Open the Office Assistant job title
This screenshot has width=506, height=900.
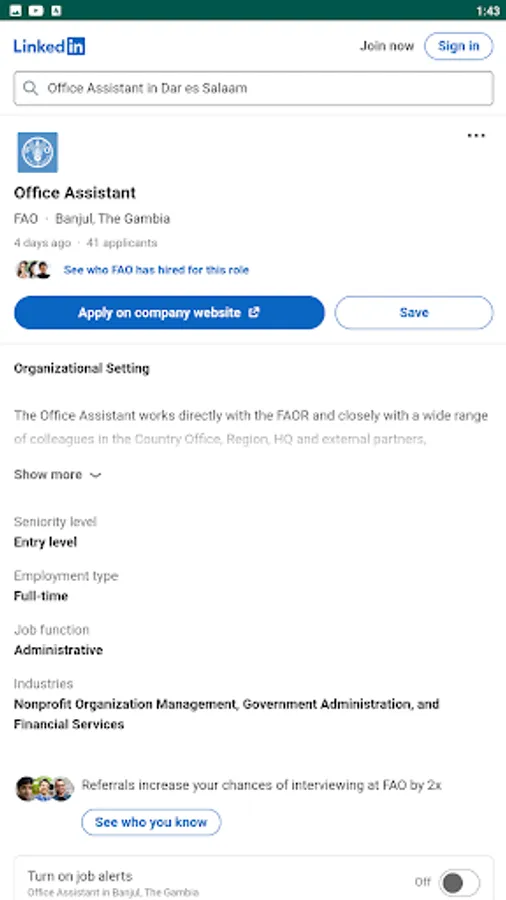point(75,193)
